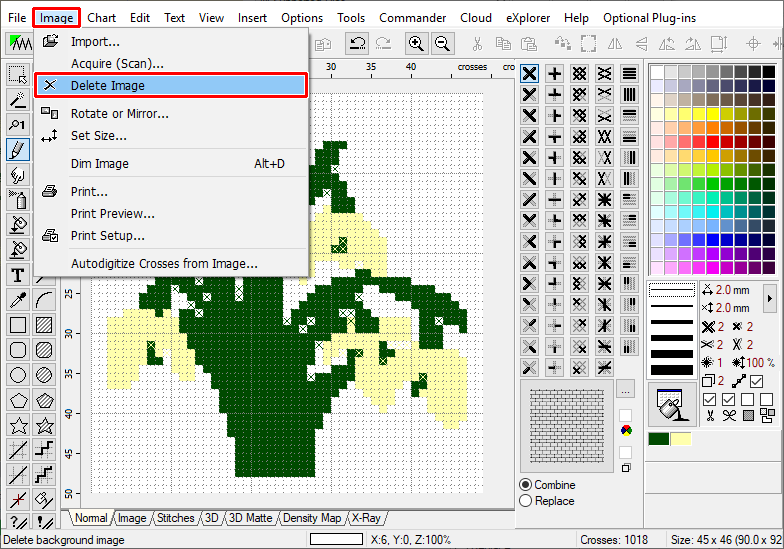784x549 pixels.
Task: Choose Print Preview menu entry
Action: click(170, 214)
